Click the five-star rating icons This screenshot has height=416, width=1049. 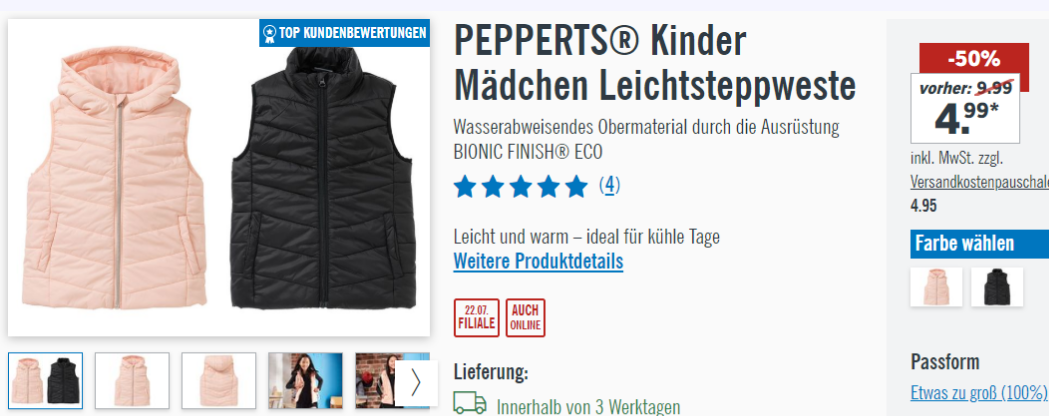520,187
